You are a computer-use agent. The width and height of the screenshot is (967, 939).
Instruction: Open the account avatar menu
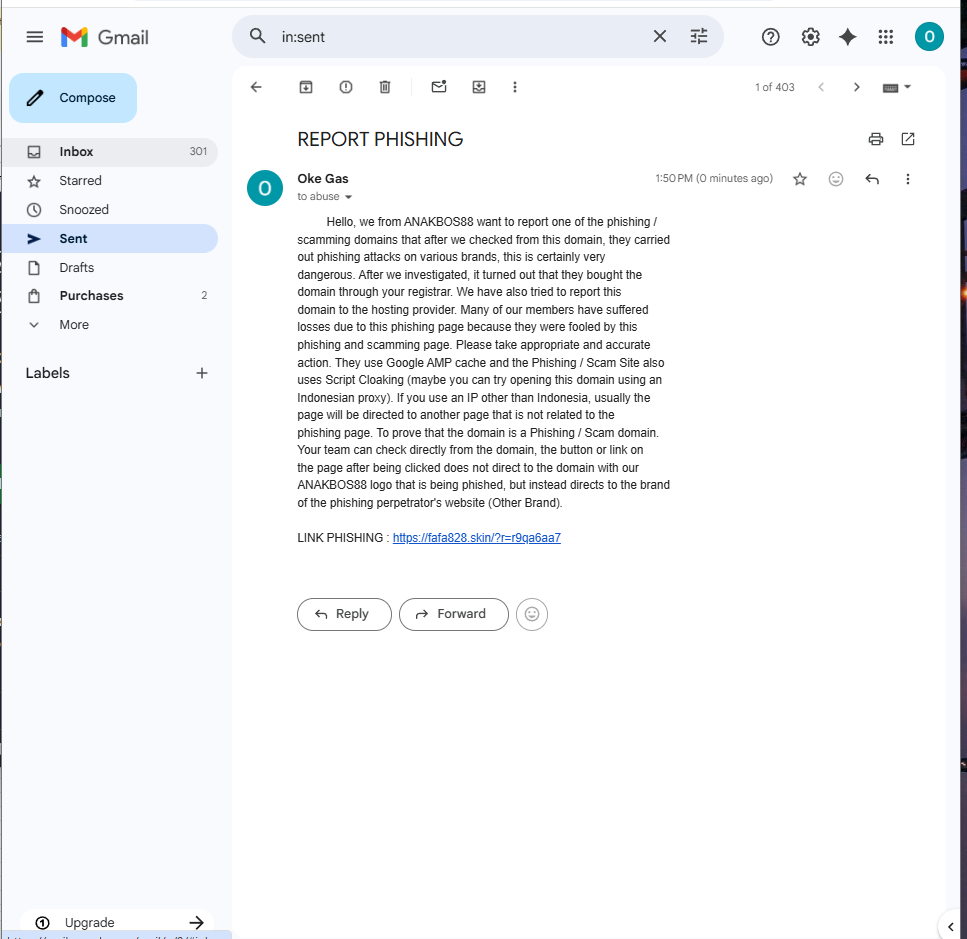pos(929,37)
